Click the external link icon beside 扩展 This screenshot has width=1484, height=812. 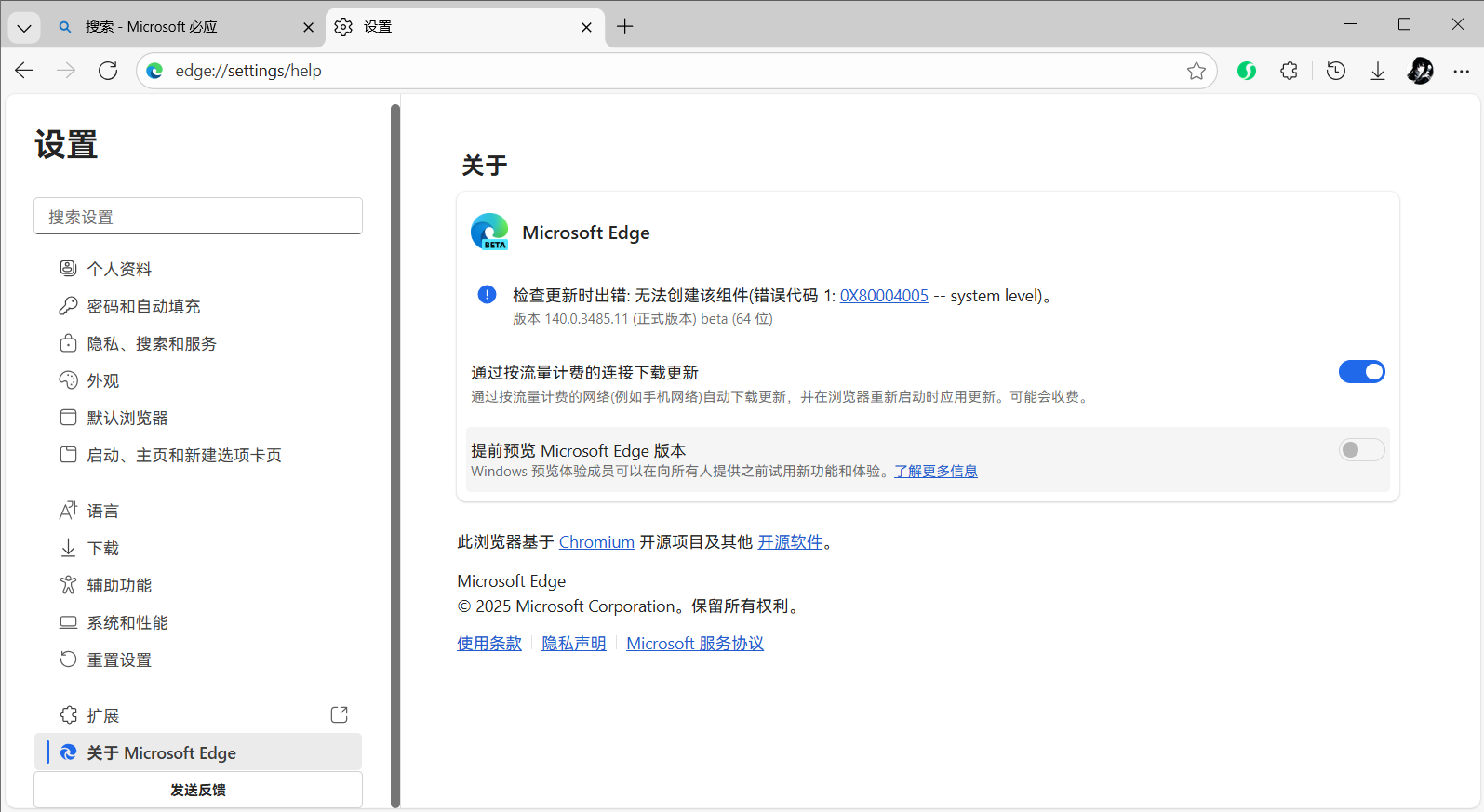pos(340,714)
